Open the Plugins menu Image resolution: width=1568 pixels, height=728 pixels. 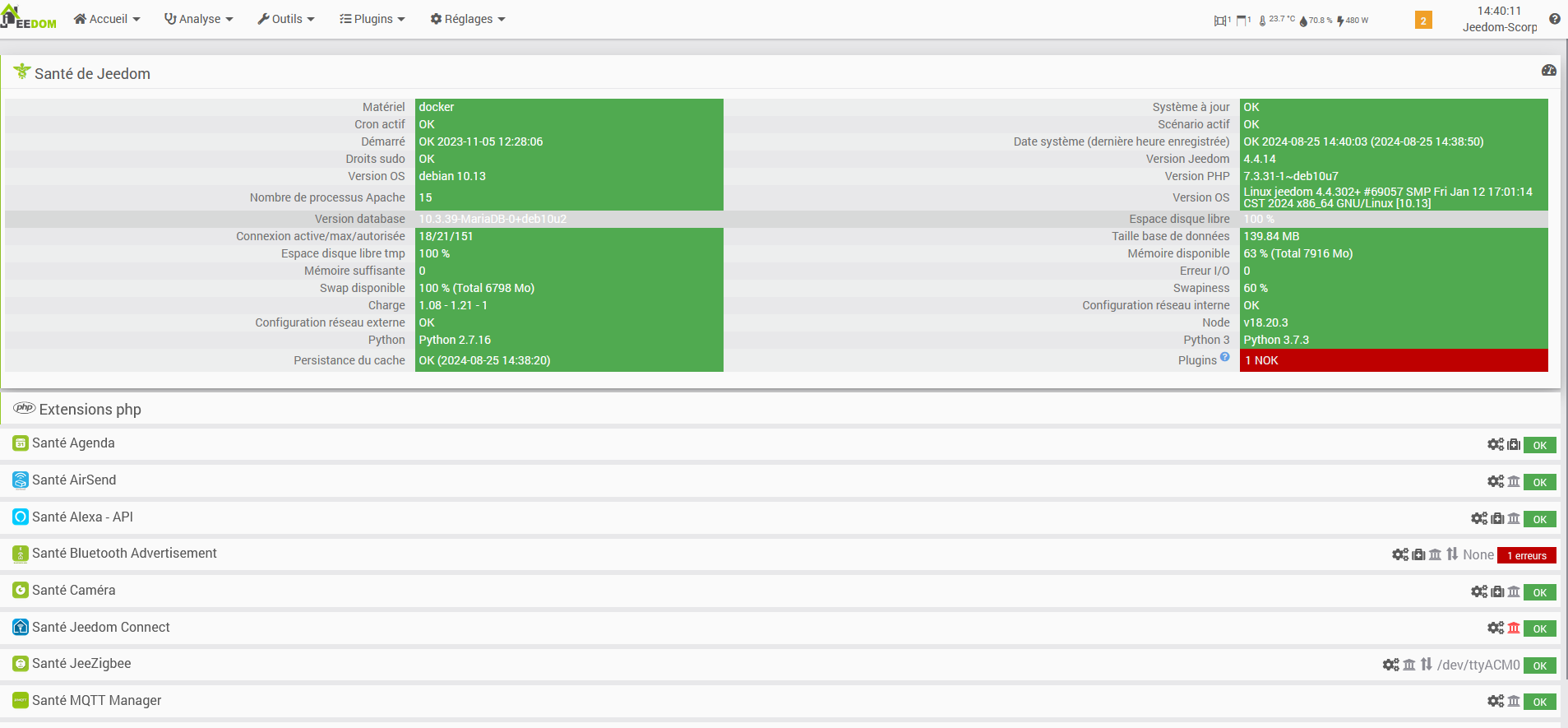[372, 19]
